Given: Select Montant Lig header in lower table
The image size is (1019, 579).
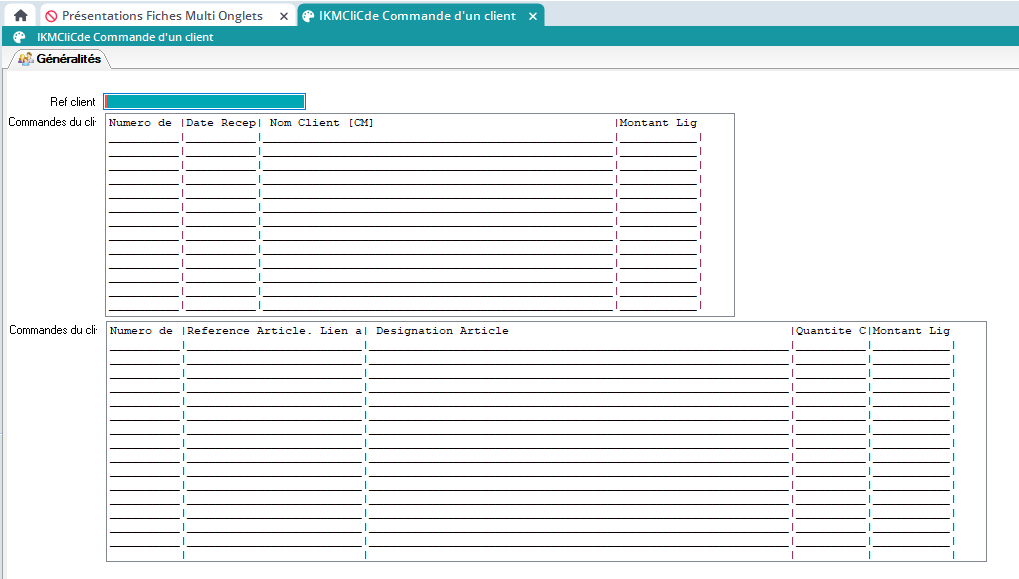Looking at the screenshot, I should click(911, 331).
